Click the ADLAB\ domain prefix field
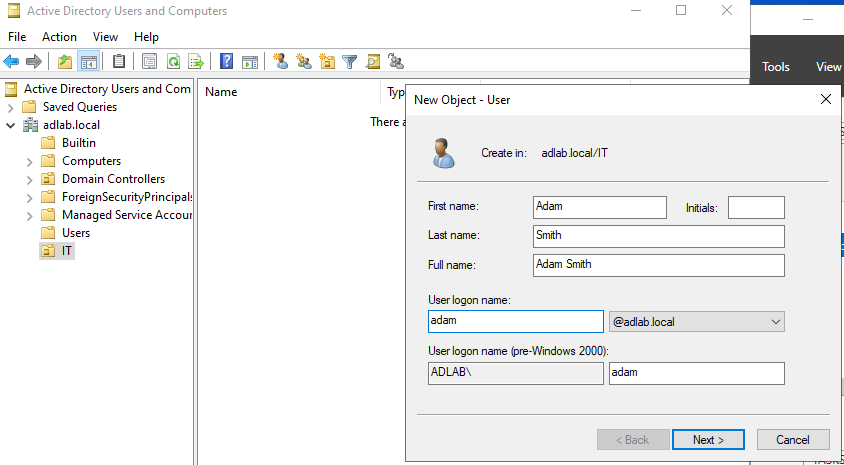 click(x=516, y=373)
